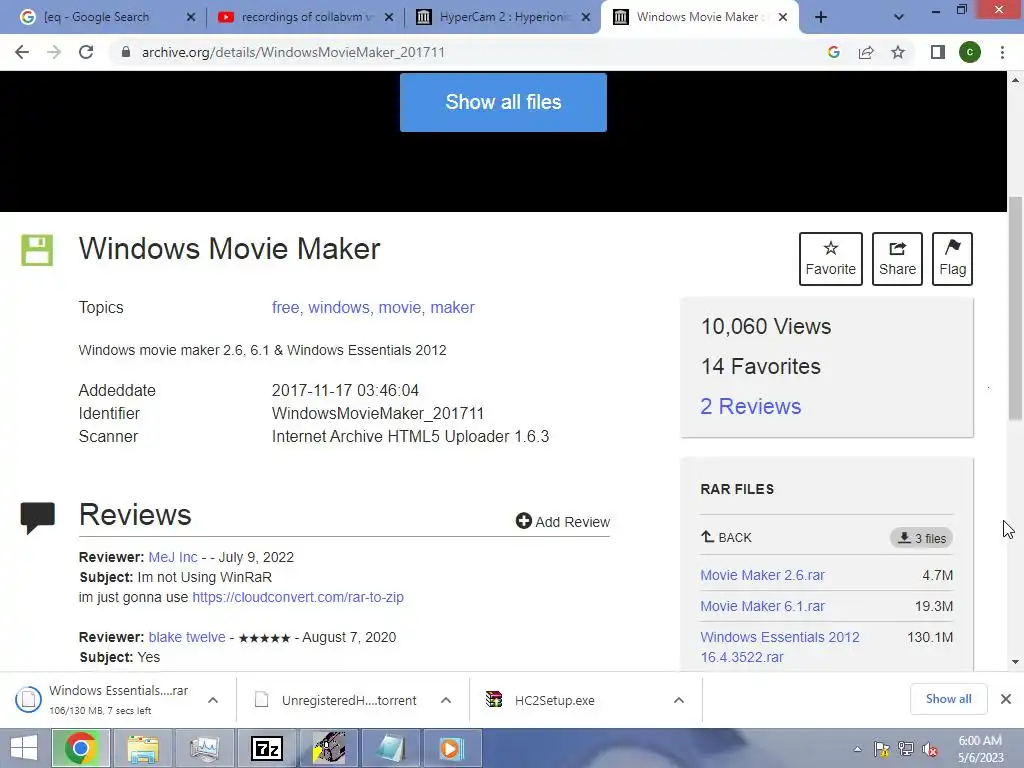The height and width of the screenshot is (768, 1024).
Task: Download Movie Maker 6.1.rar
Action: [x=762, y=606]
